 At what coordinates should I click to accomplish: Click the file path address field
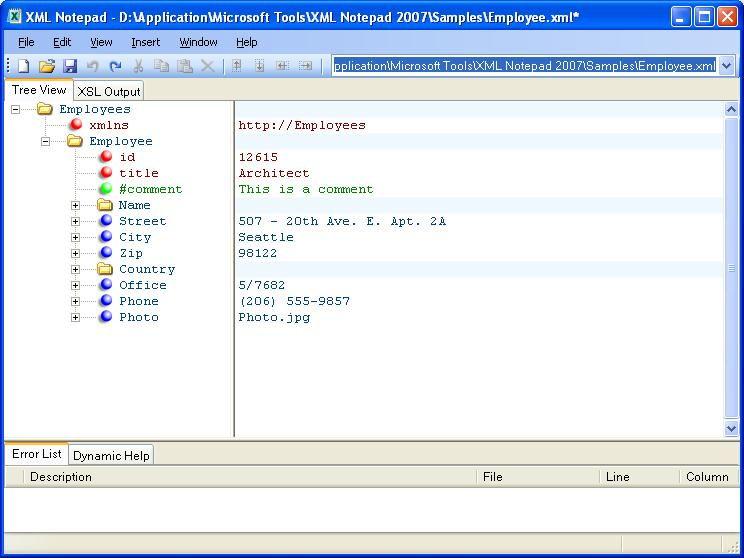coord(525,66)
